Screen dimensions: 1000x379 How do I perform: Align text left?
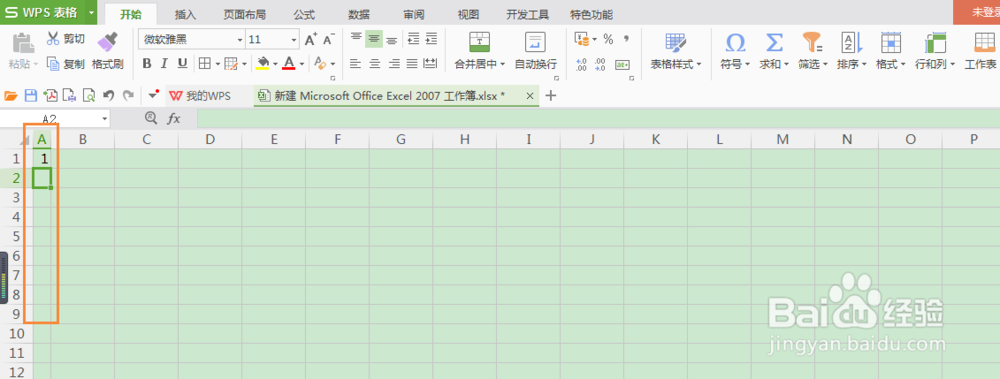tap(356, 63)
